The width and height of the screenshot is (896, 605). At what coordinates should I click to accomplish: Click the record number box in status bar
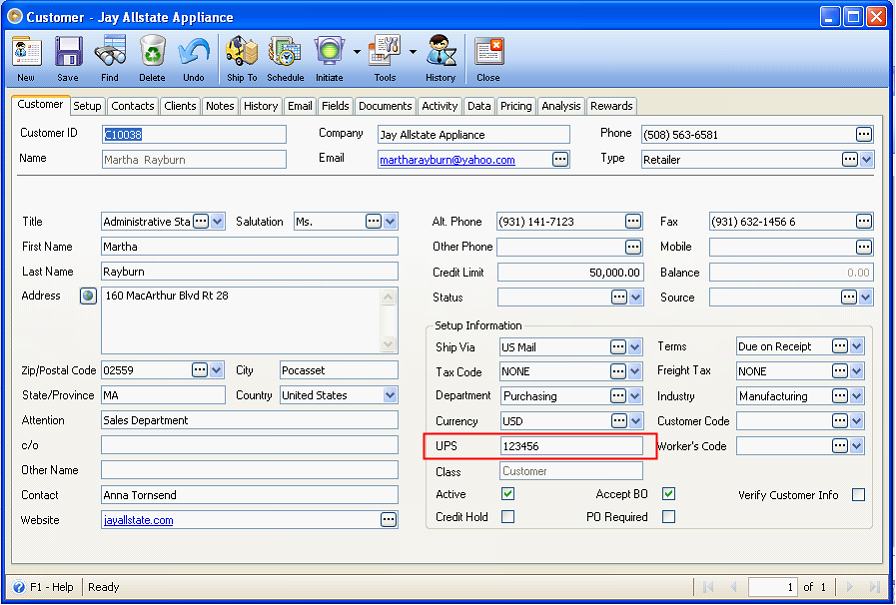[773, 587]
